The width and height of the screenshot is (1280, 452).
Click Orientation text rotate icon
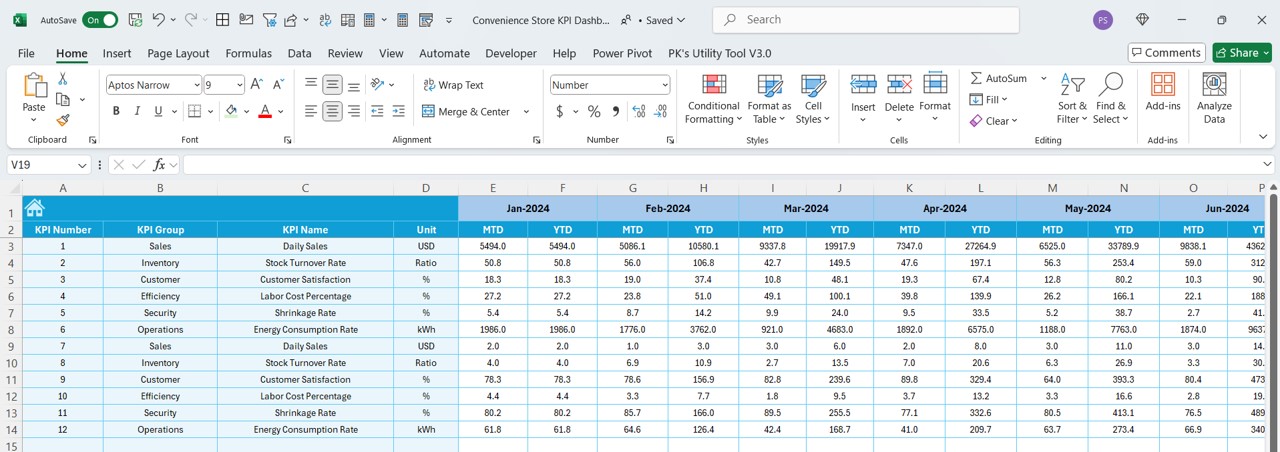pyautogui.click(x=378, y=85)
